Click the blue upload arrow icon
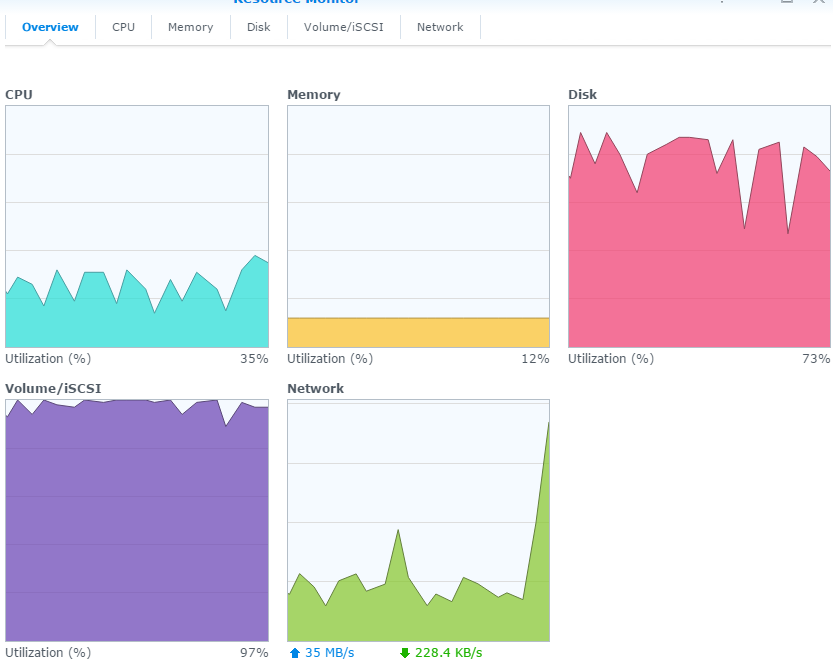 295,653
